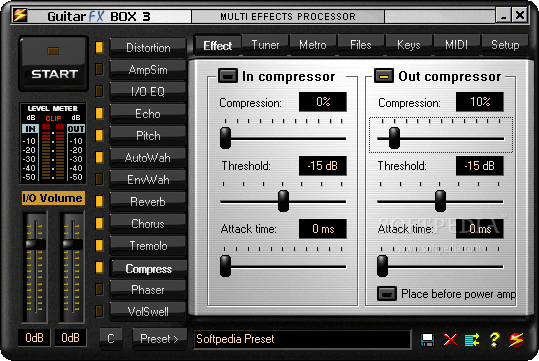Viewport: 539px width, 361px height.
Task: Minimize the Guitar FX BOX window
Action: coord(504,16)
